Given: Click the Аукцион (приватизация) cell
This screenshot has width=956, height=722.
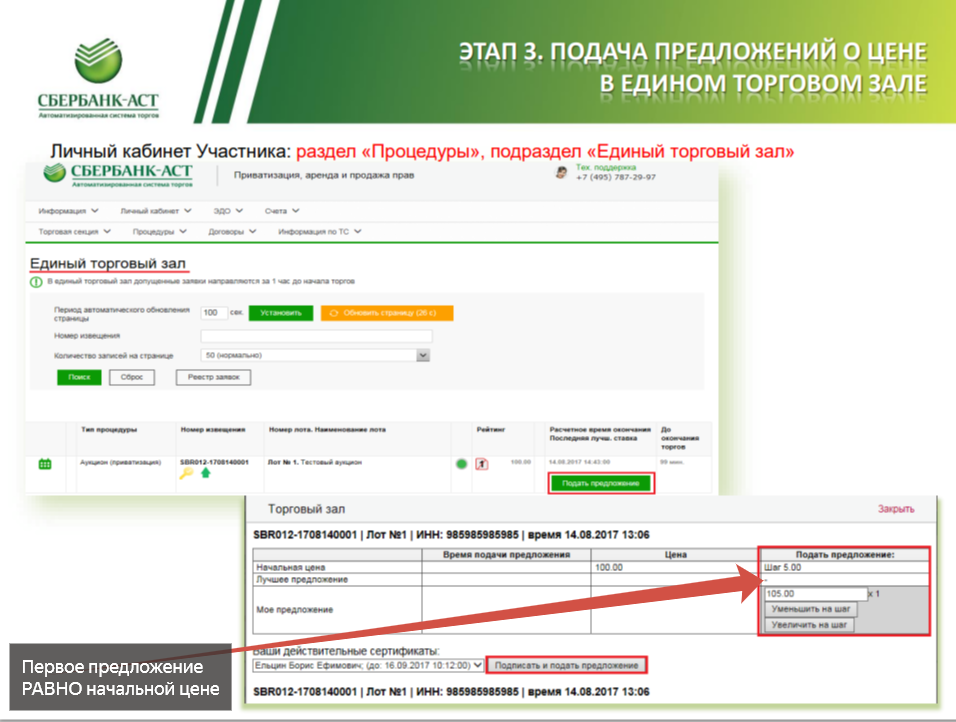Looking at the screenshot, I should pyautogui.click(x=120, y=462).
